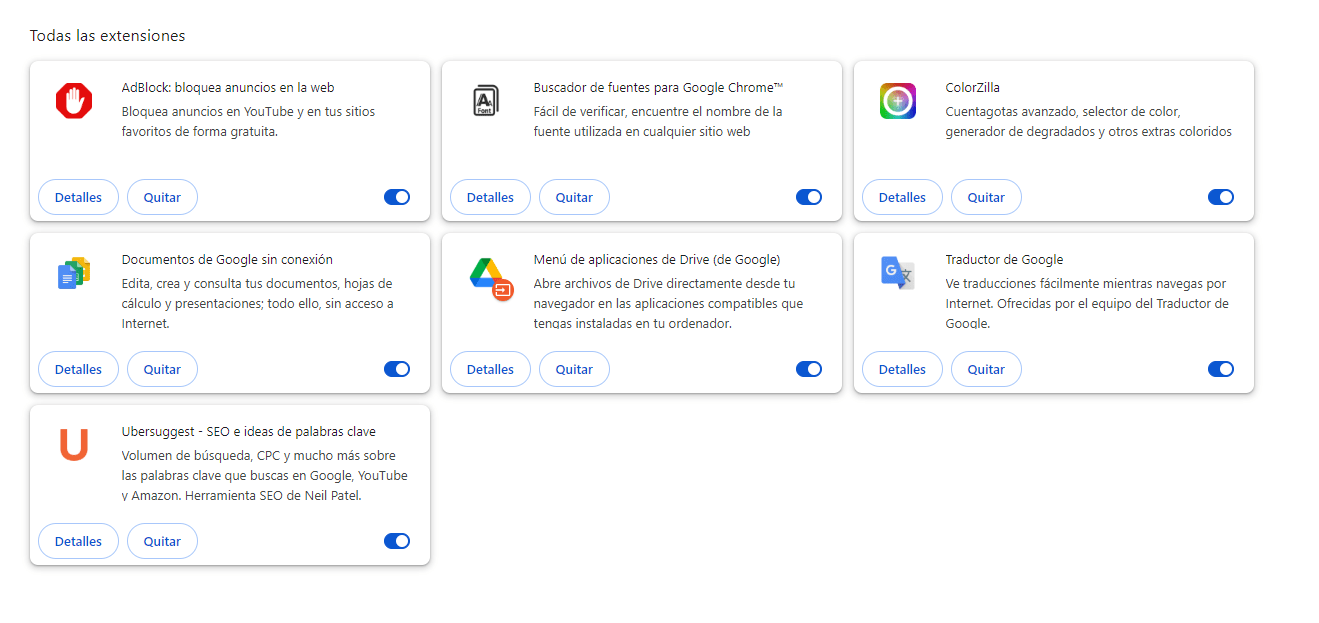Click the Traductor de Google icon
Viewport: 1319px width, 623px height.
coord(898,273)
